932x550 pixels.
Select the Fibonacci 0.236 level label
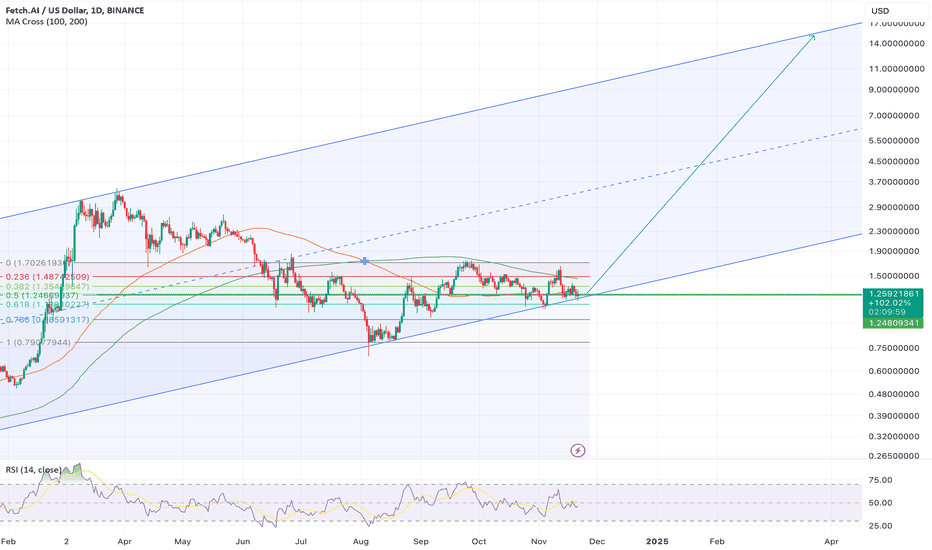click(48, 276)
